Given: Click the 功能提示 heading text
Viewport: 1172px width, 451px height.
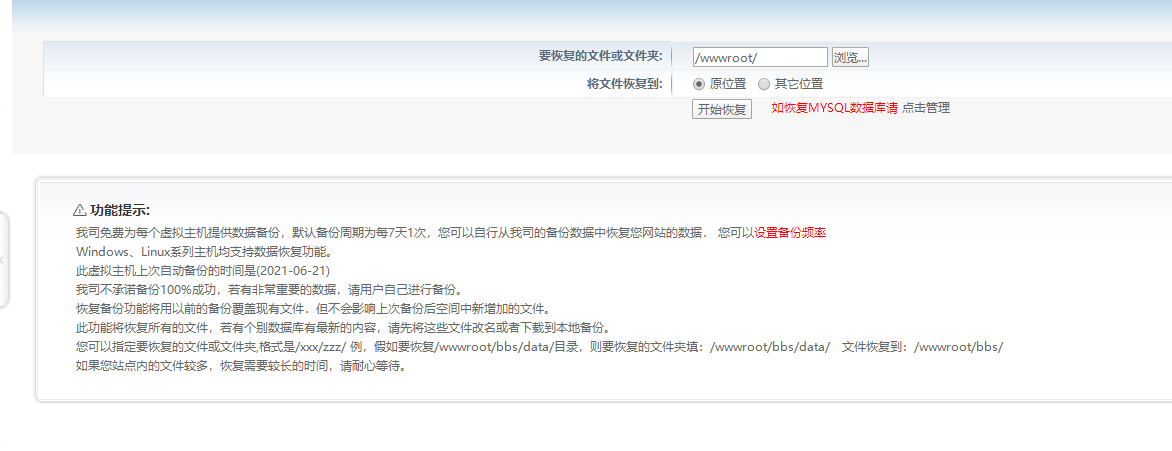Looking at the screenshot, I should coord(120,211).
